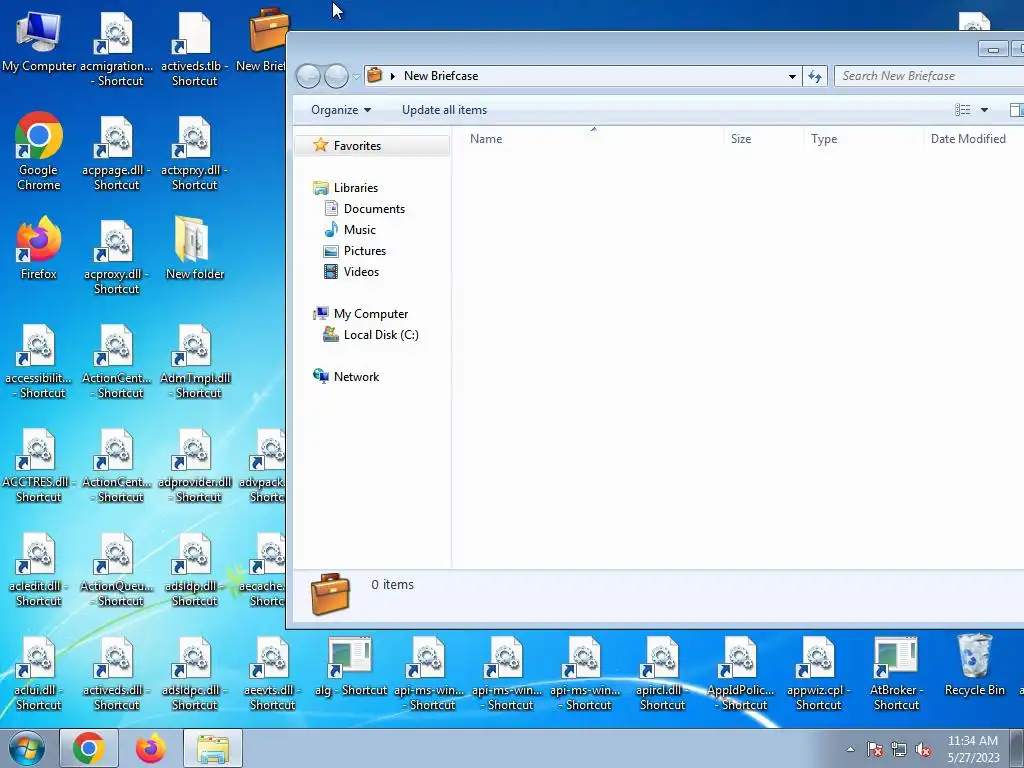Select the alg Shortcut icon
Screen dimensions: 1024x768
(351, 666)
